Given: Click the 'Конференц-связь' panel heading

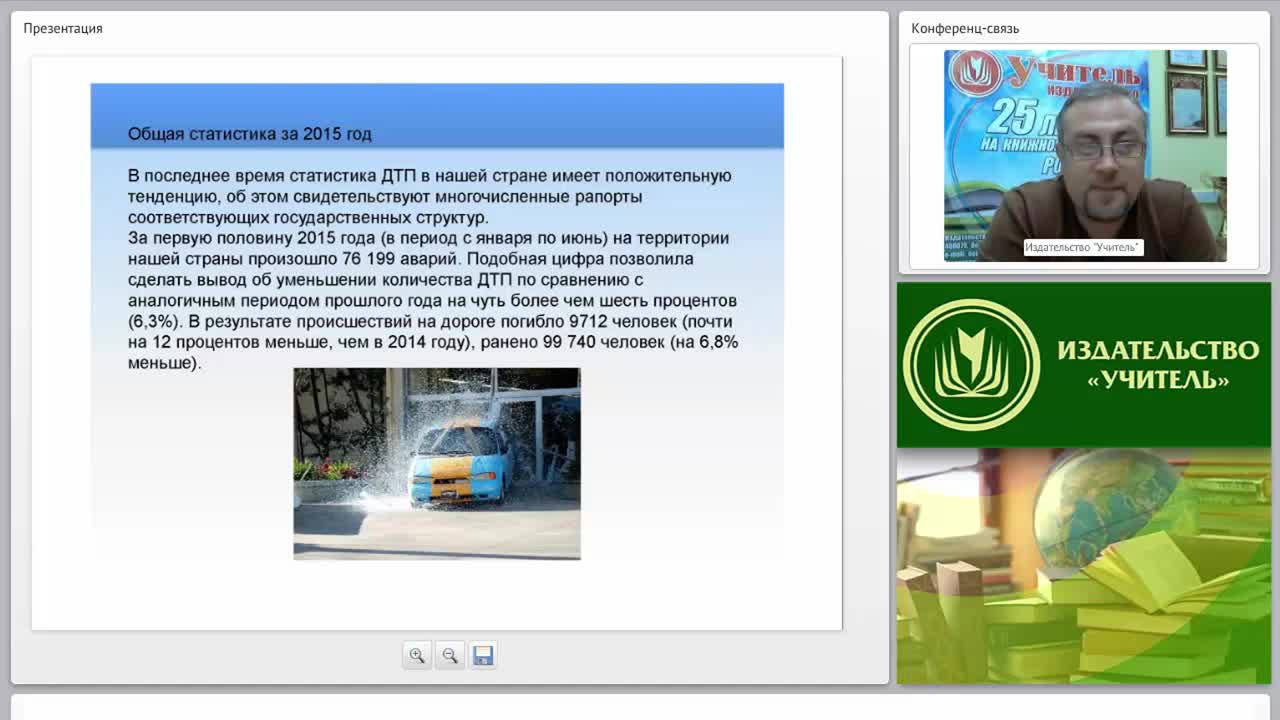Looking at the screenshot, I should 965,28.
